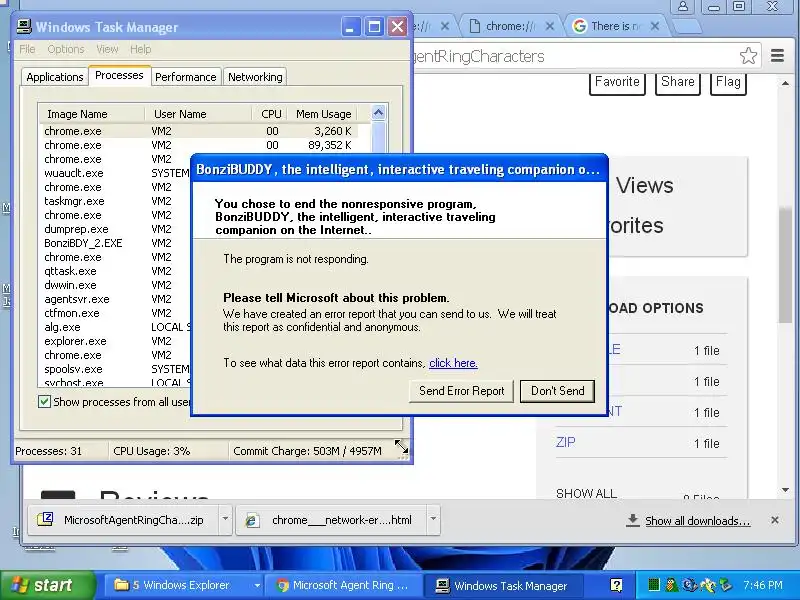Click the Don't Send button
The image size is (800, 600).
click(557, 391)
